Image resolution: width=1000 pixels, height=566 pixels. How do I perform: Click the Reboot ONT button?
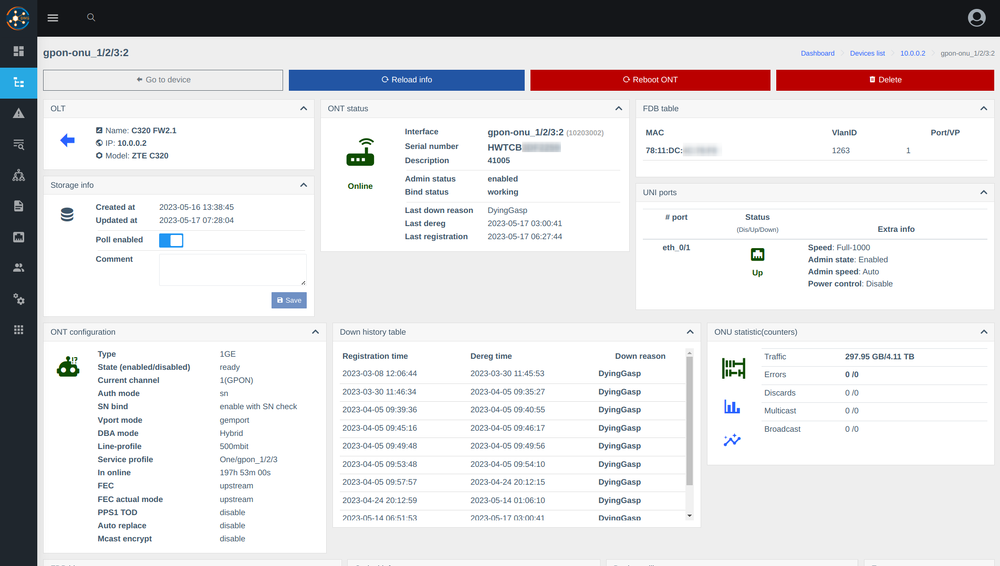click(650, 80)
